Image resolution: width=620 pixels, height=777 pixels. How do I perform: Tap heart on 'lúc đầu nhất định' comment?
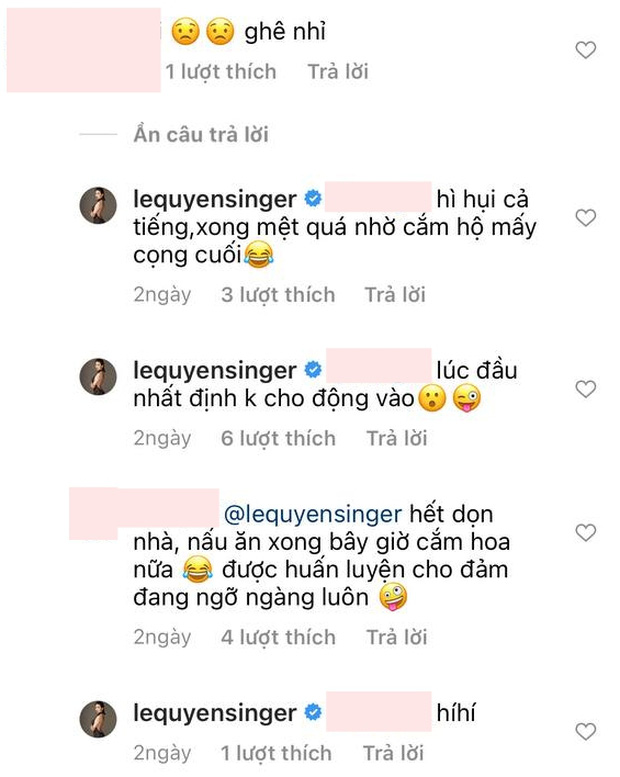pyautogui.click(x=585, y=389)
